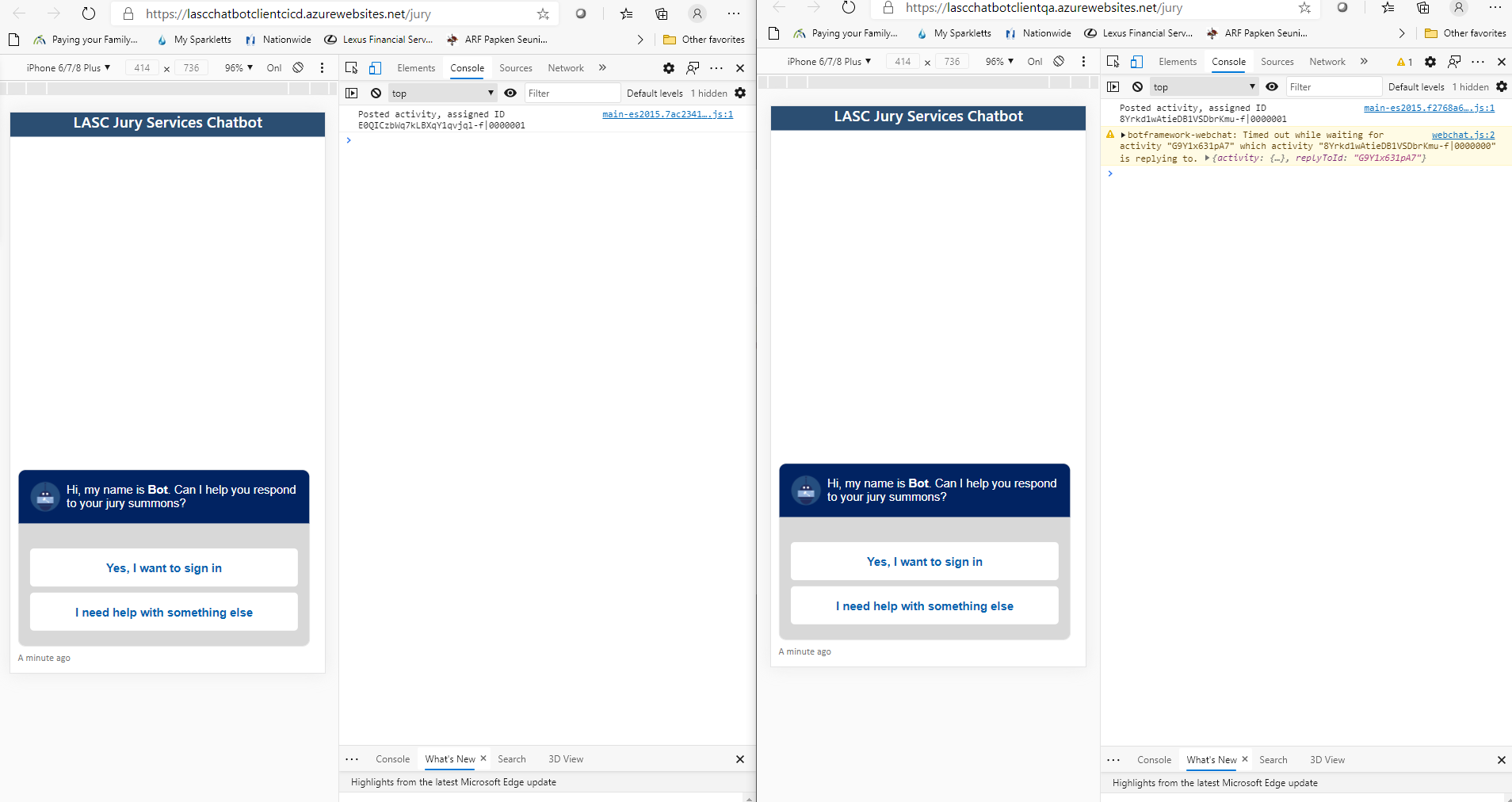Open the top frame context dropdown
Screen dimensions: 1512x802
[x=441, y=93]
